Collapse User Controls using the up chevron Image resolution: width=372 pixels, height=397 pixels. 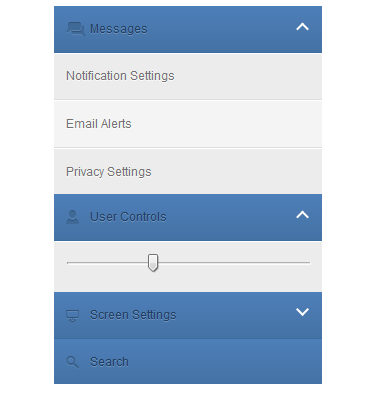click(x=302, y=215)
